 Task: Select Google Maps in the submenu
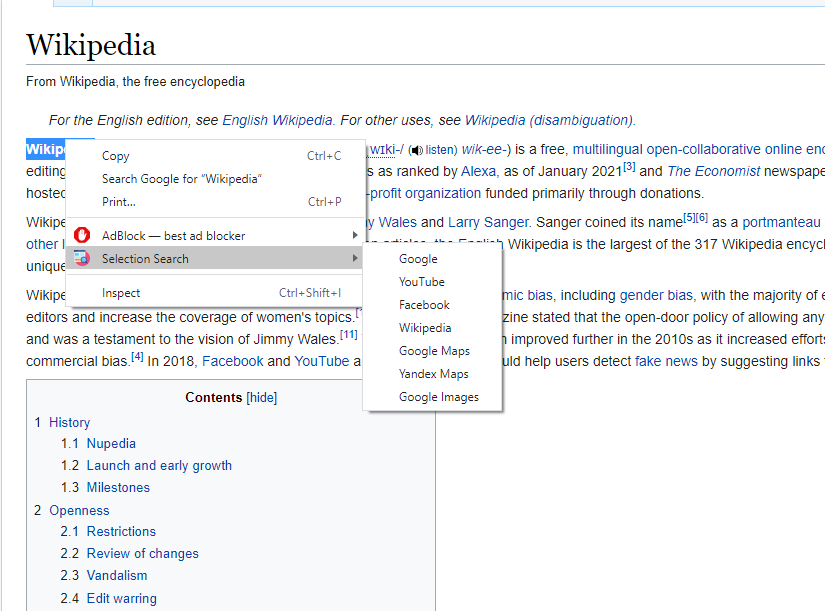click(434, 350)
